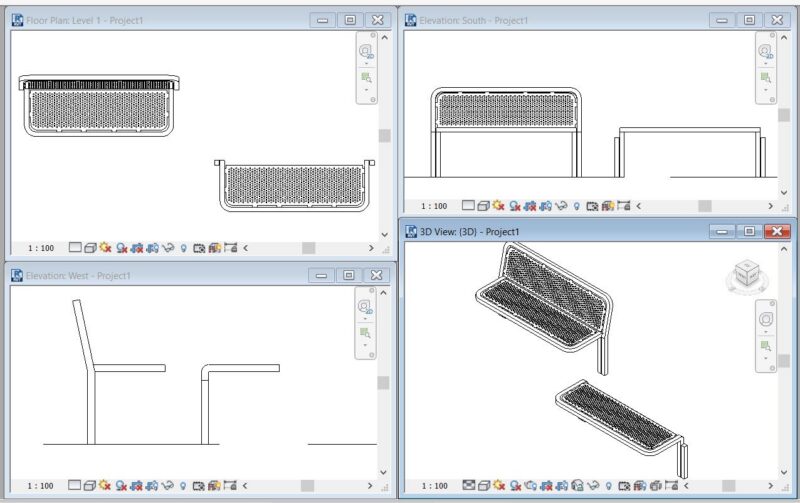Open the Rendering Dialog teapot icon in 3D view
This screenshot has height=503, width=800.
click(x=531, y=486)
